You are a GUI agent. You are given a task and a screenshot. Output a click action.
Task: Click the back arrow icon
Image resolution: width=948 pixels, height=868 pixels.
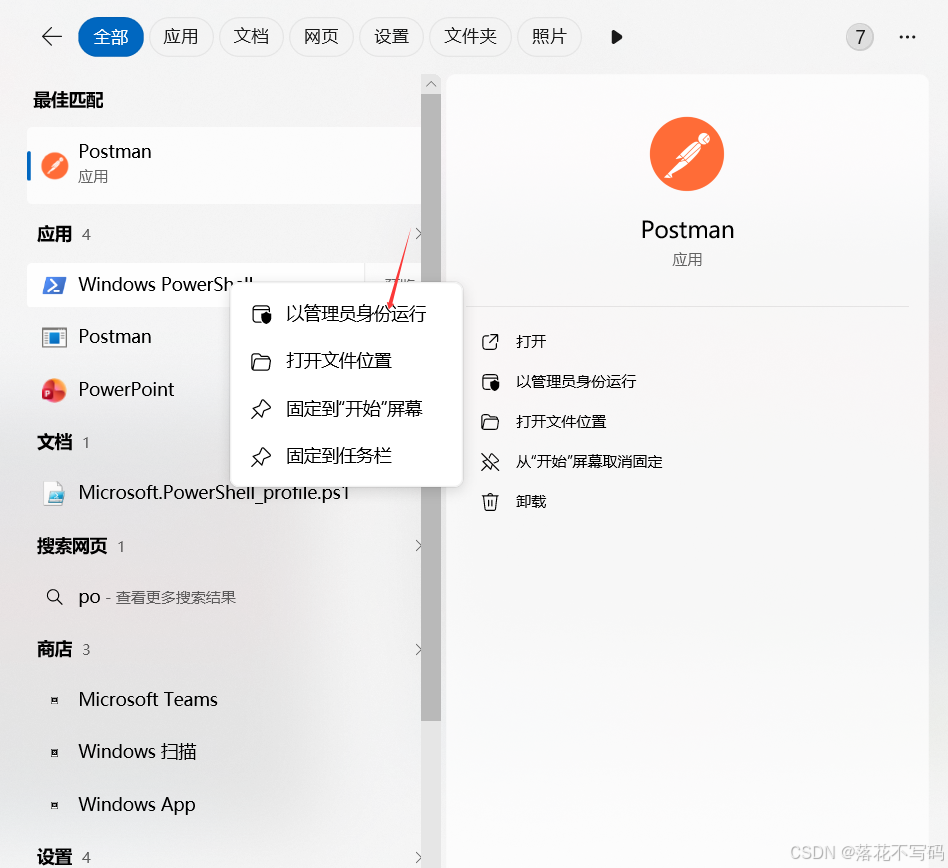tap(52, 37)
